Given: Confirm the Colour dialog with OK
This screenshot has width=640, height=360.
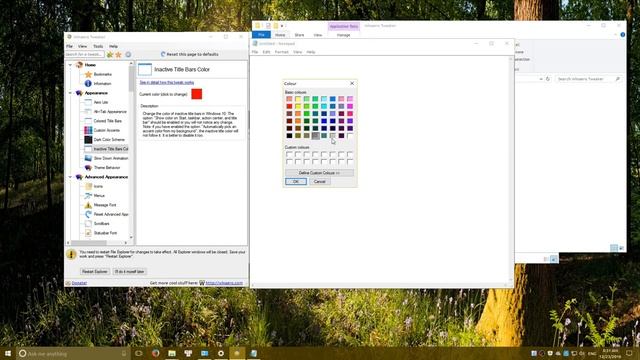Looking at the screenshot, I should pos(296,182).
